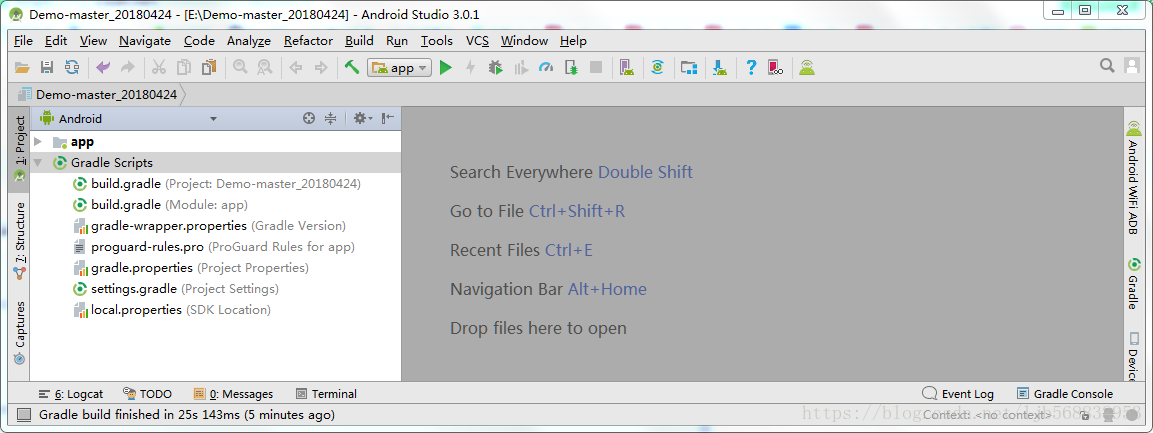
Task: Open the Window menu
Action: [x=524, y=41]
